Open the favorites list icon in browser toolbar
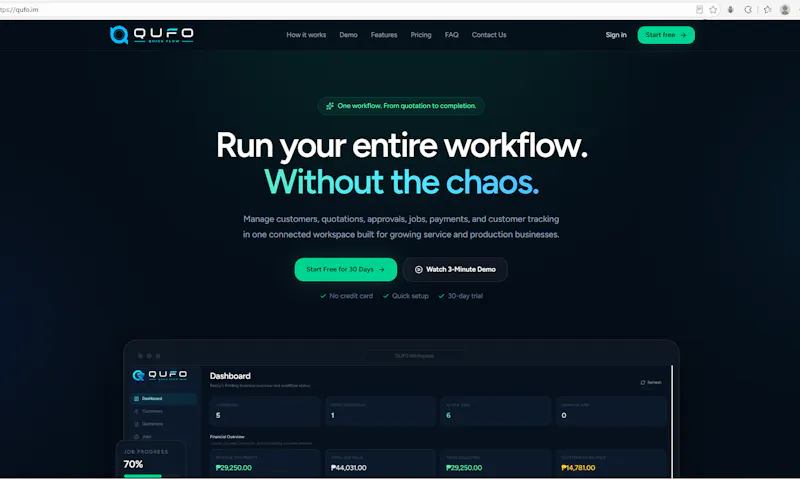This screenshot has height=479, width=800. point(767,10)
